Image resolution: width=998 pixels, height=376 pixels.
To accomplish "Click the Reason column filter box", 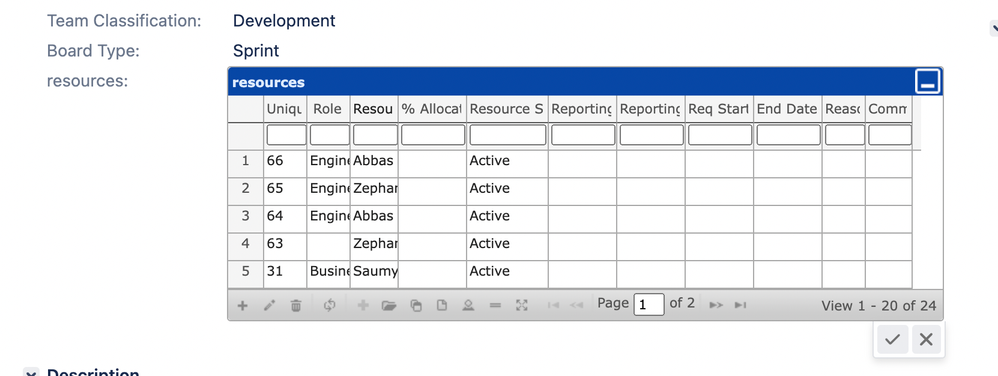I will pos(845,135).
